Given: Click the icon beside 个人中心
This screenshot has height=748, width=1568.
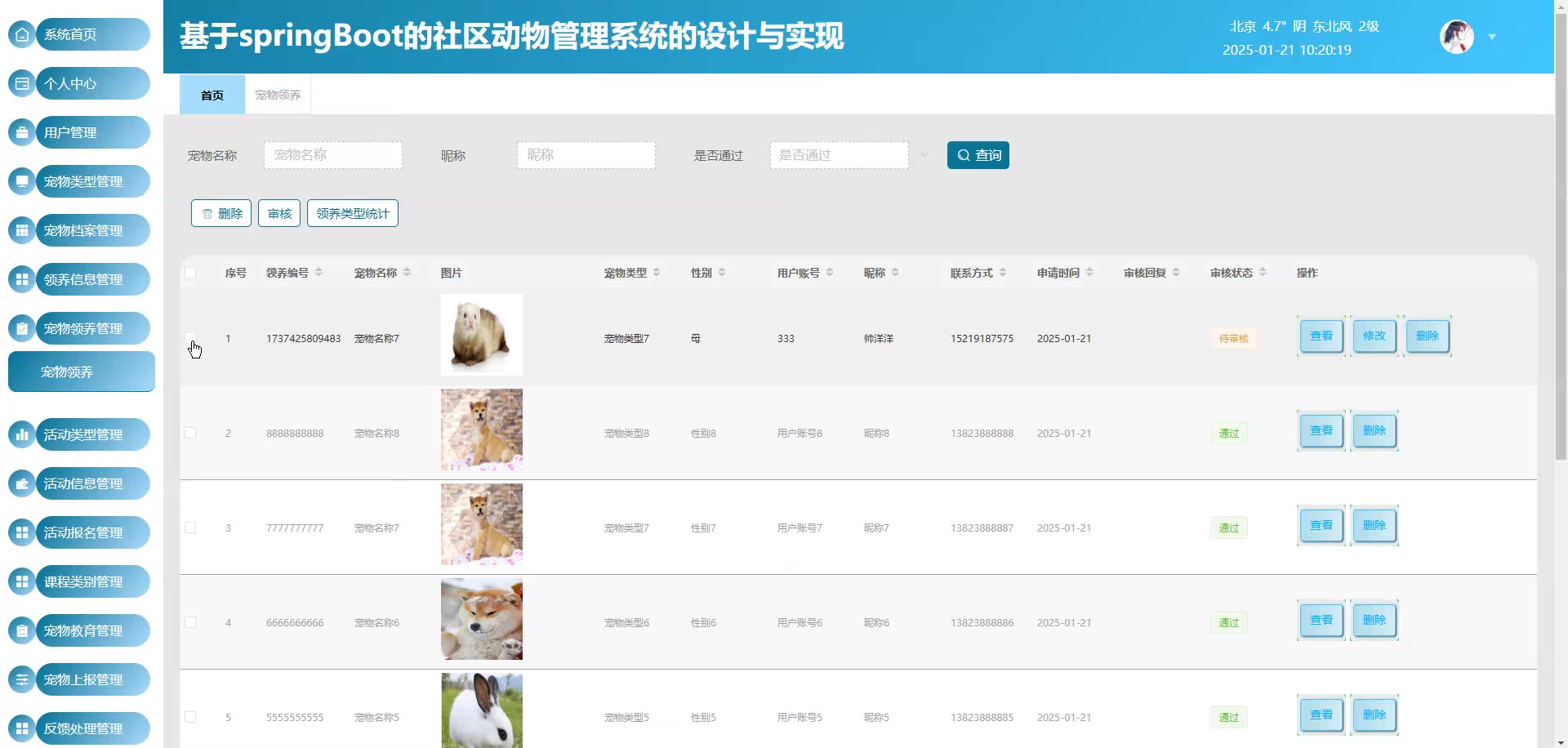Looking at the screenshot, I should coord(22,83).
